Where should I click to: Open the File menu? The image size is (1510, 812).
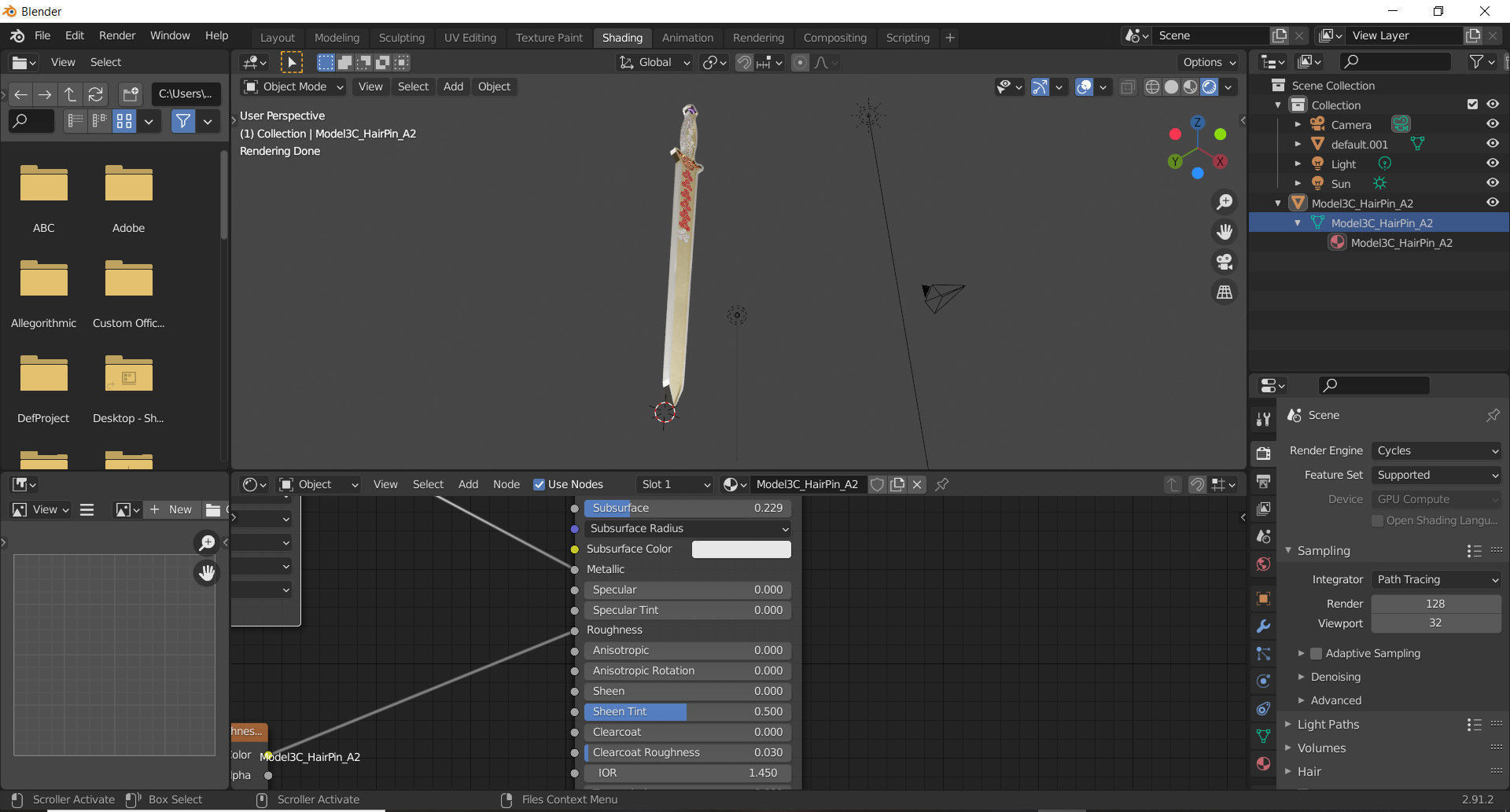coord(42,35)
